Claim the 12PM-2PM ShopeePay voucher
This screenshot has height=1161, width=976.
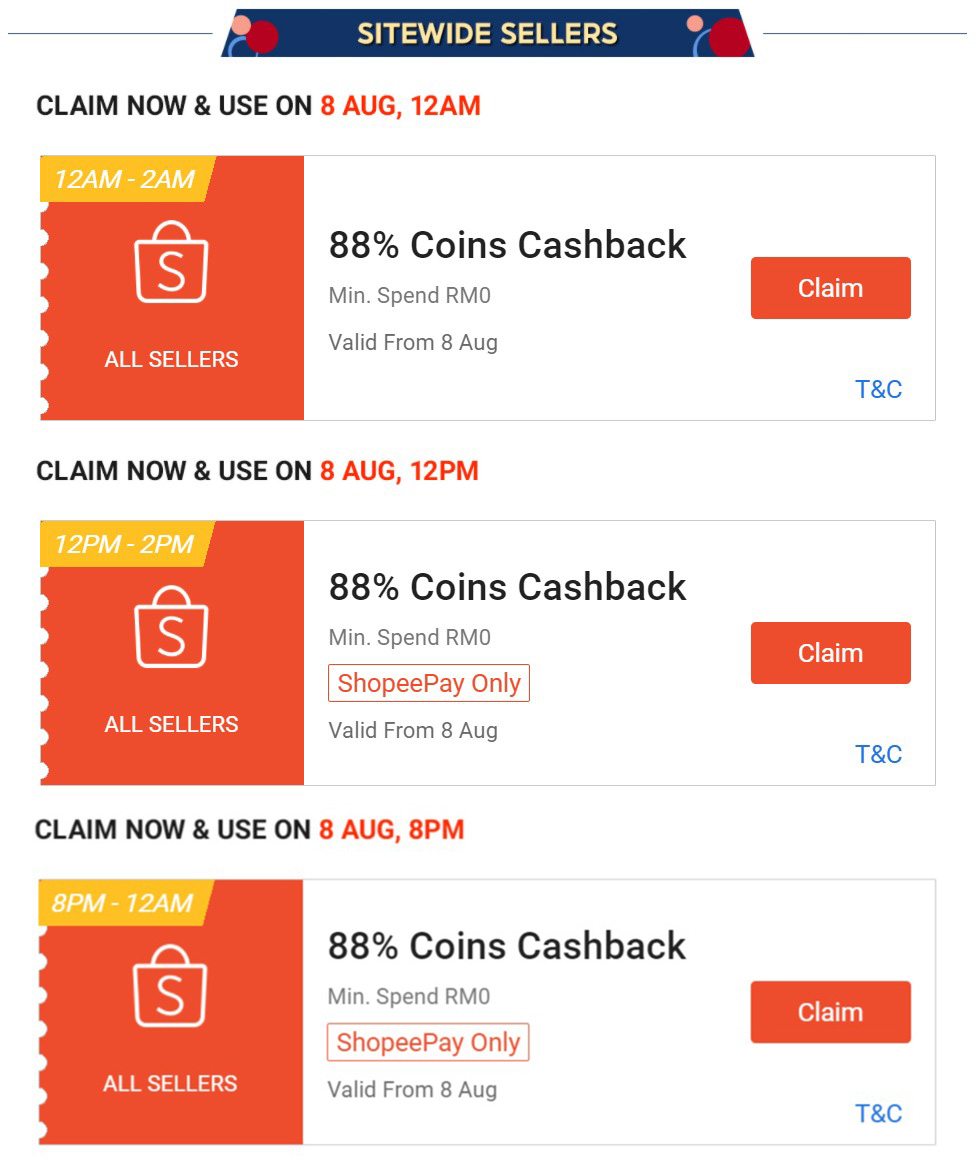[830, 653]
